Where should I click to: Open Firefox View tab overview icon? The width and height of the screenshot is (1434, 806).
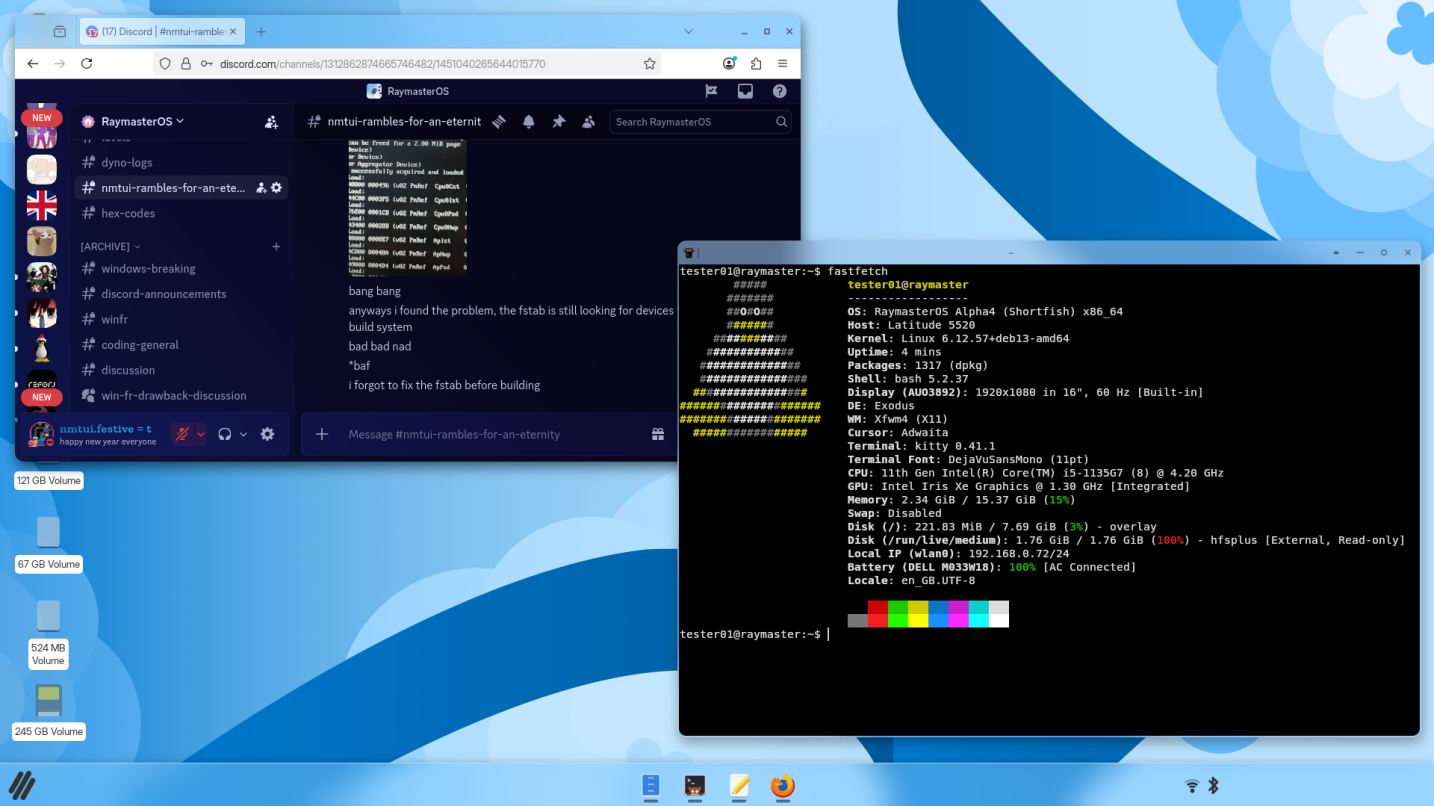point(59,32)
